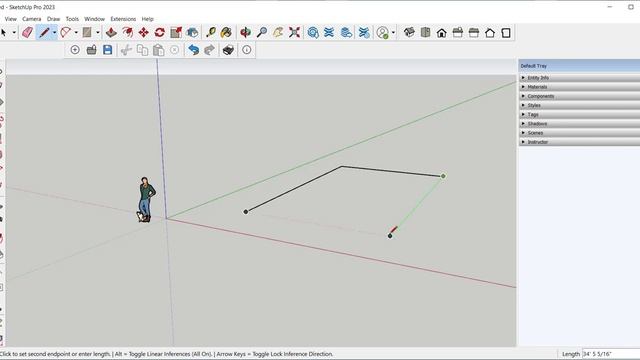Open the Tools menu
640x360 pixels.
pyautogui.click(x=72, y=19)
